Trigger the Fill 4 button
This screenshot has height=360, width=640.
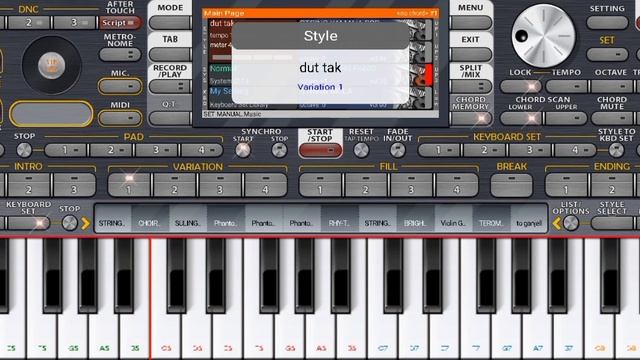[x=456, y=185]
